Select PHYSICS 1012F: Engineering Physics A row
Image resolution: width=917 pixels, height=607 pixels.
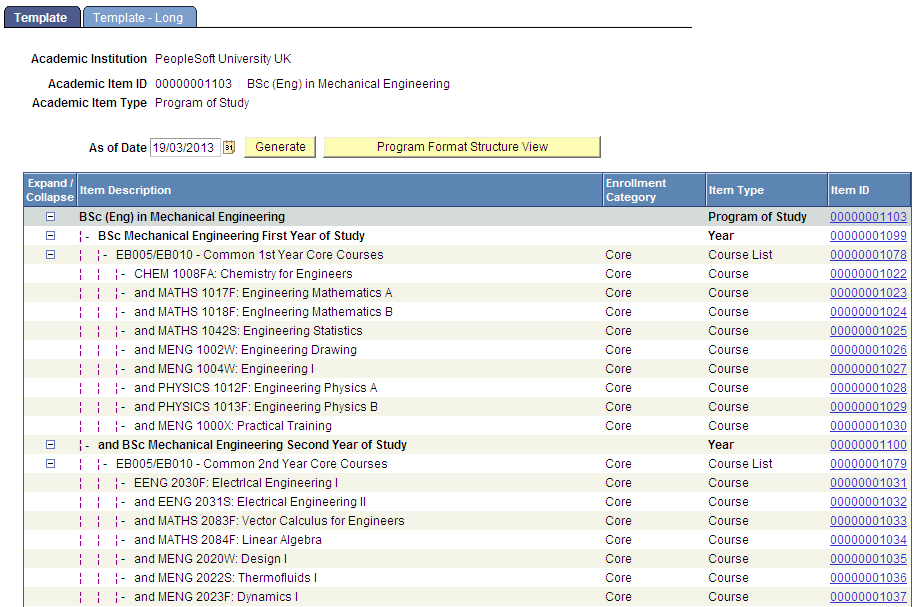[x=467, y=388]
